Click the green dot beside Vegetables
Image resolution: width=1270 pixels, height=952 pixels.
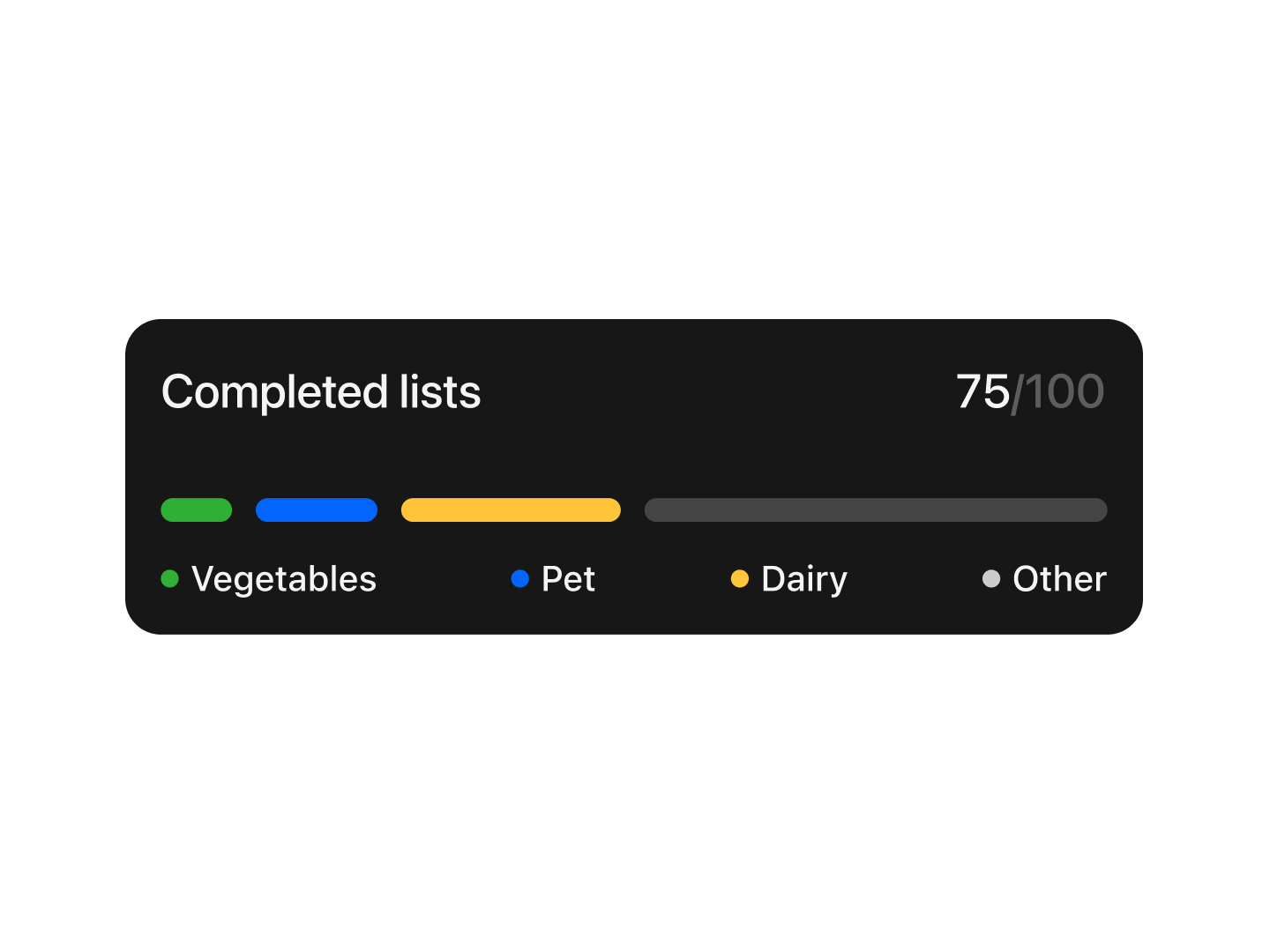[x=170, y=579]
